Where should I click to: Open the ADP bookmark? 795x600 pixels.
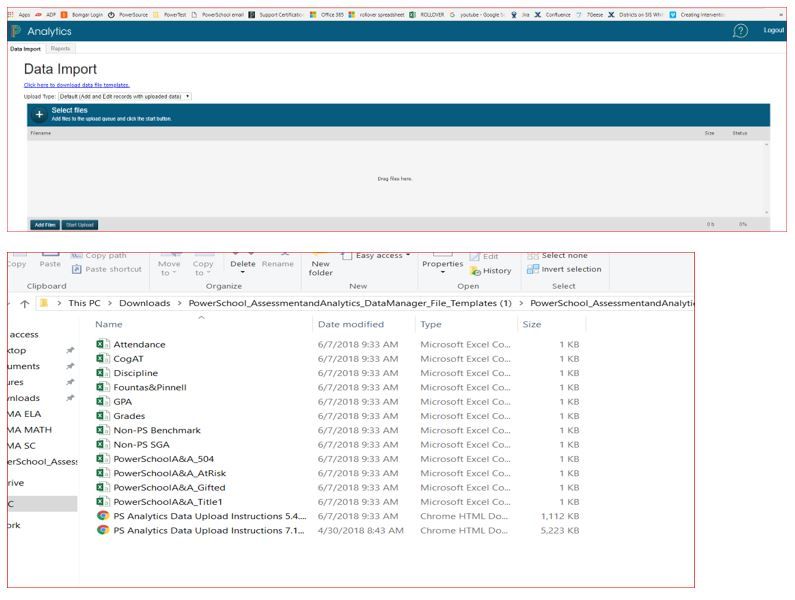point(45,15)
